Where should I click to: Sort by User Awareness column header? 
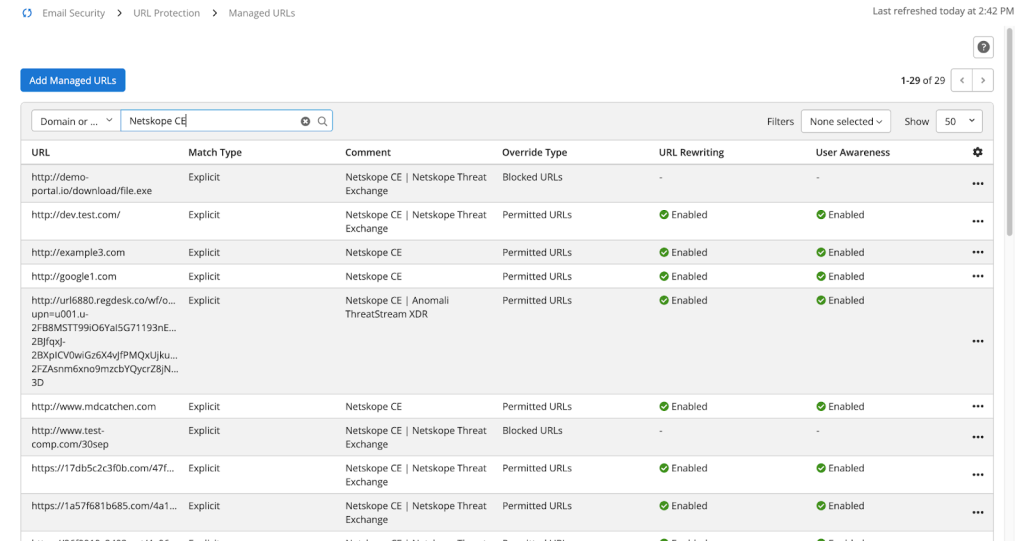[x=853, y=152]
